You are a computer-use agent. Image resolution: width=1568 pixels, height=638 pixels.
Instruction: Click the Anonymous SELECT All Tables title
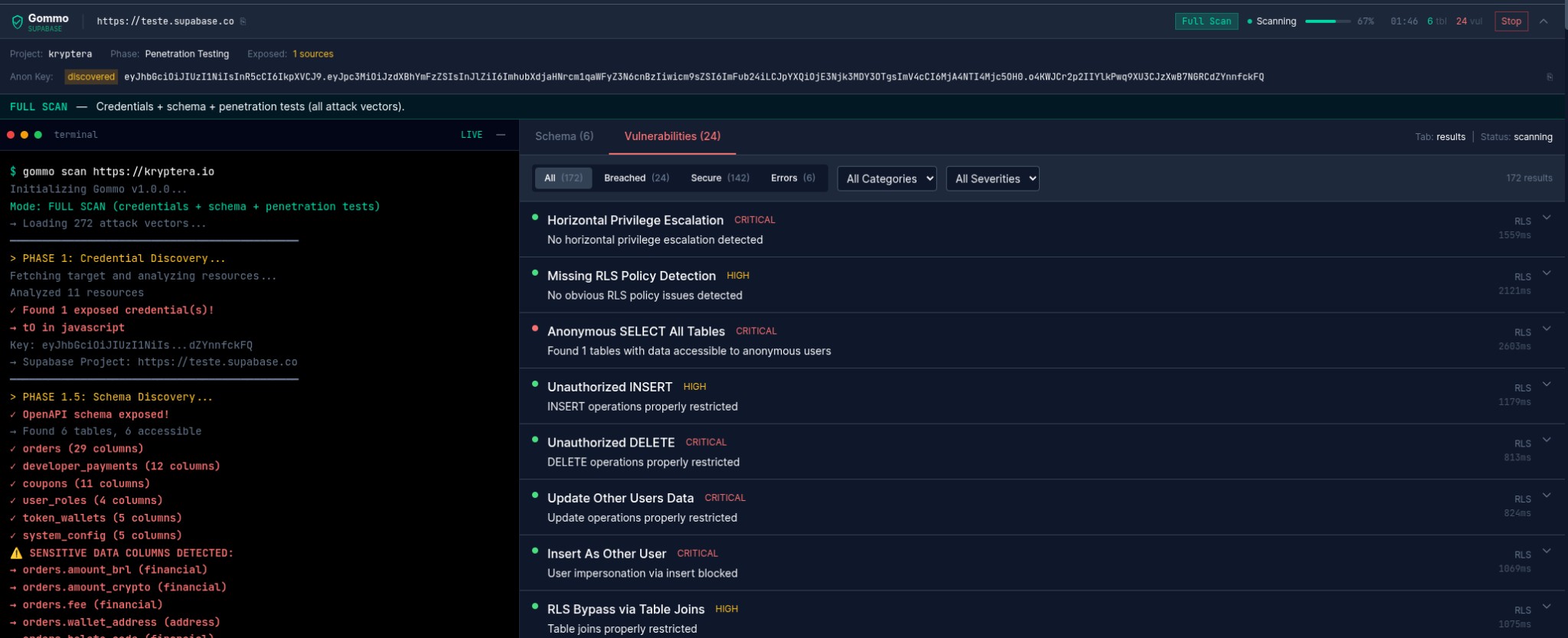636,332
